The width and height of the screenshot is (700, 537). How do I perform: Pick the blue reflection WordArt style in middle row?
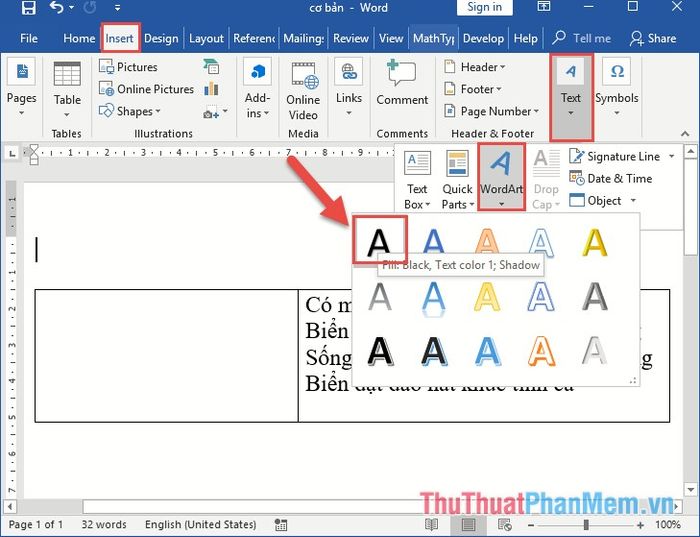[433, 298]
